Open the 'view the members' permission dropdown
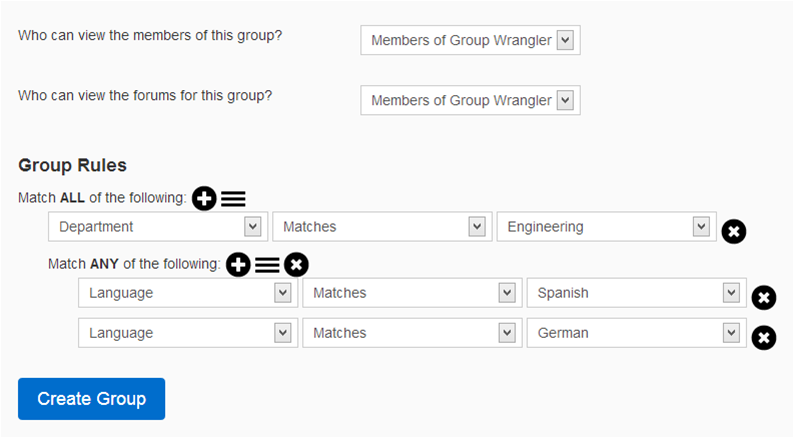 tap(470, 40)
